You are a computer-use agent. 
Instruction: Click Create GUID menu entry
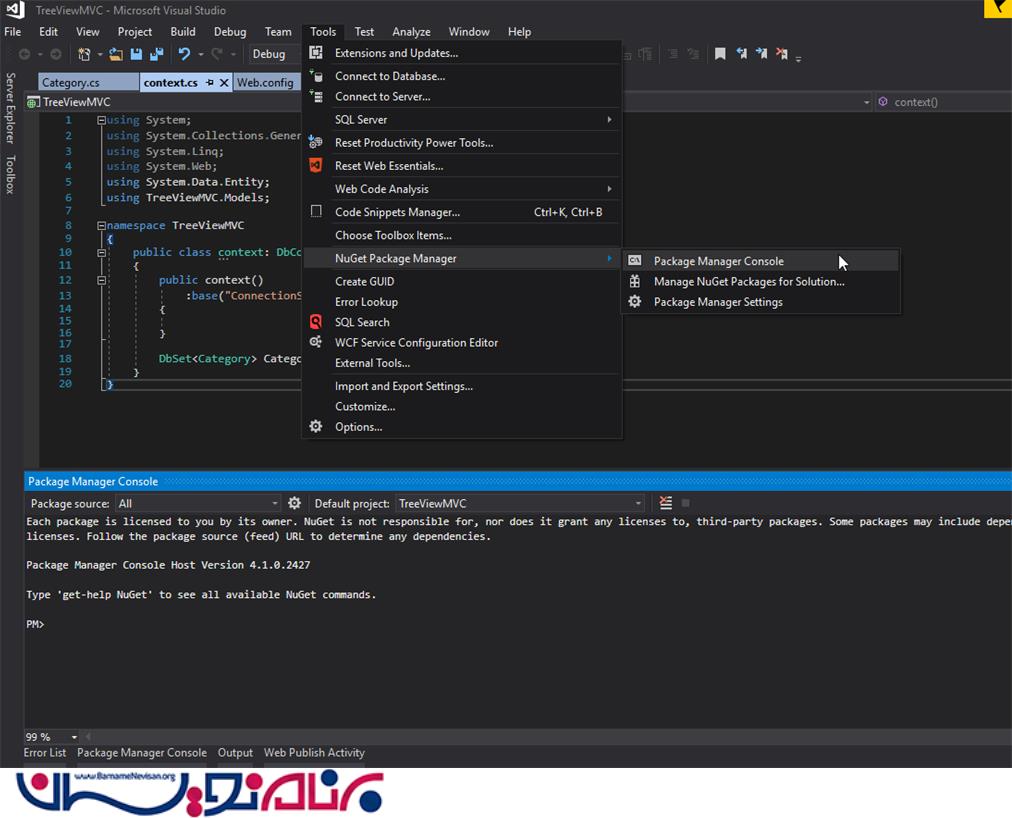pos(461,281)
